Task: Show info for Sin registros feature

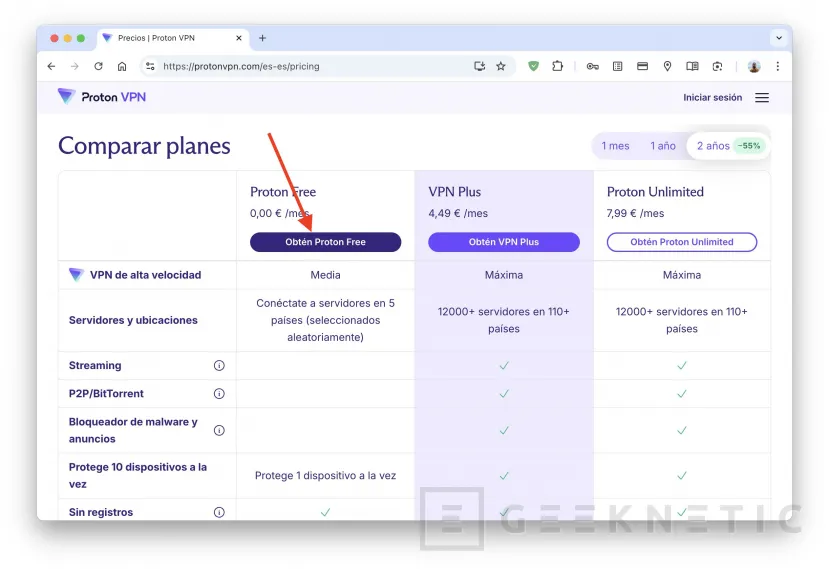Action: pyautogui.click(x=219, y=512)
